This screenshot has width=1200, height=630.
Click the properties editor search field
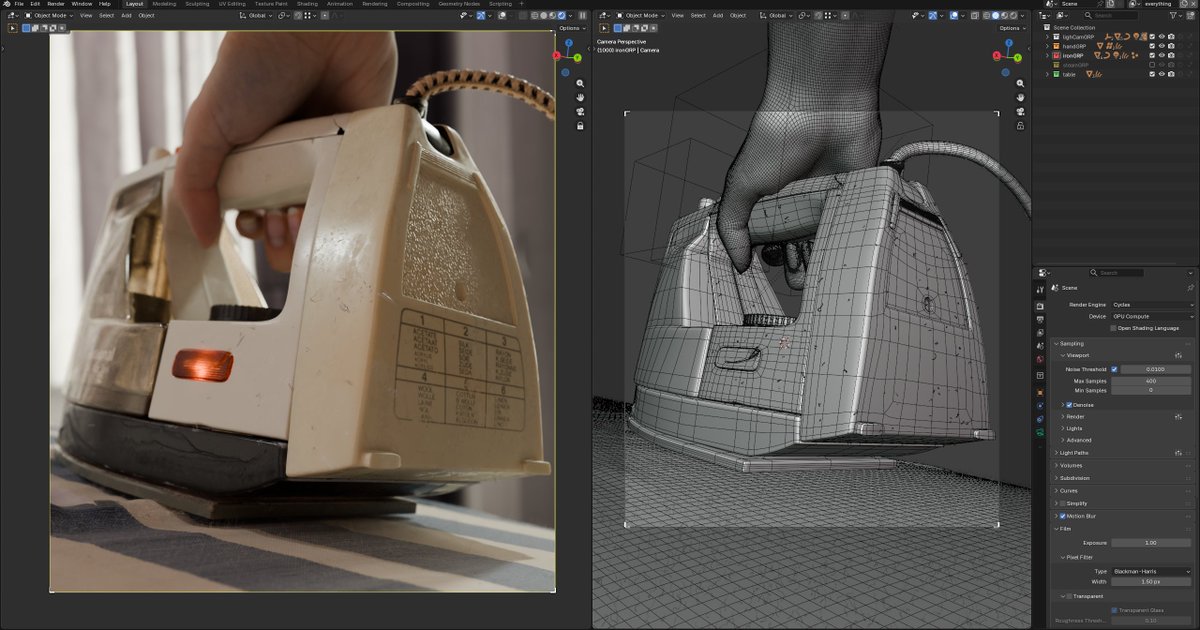point(1118,272)
